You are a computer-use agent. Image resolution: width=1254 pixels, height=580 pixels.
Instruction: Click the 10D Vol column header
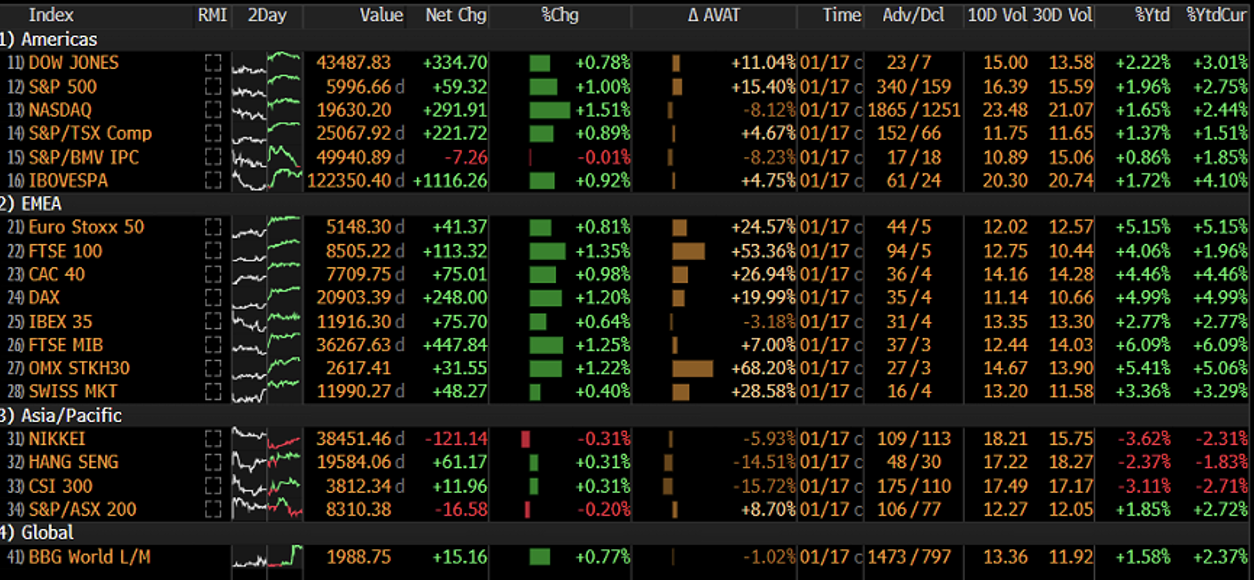[996, 15]
